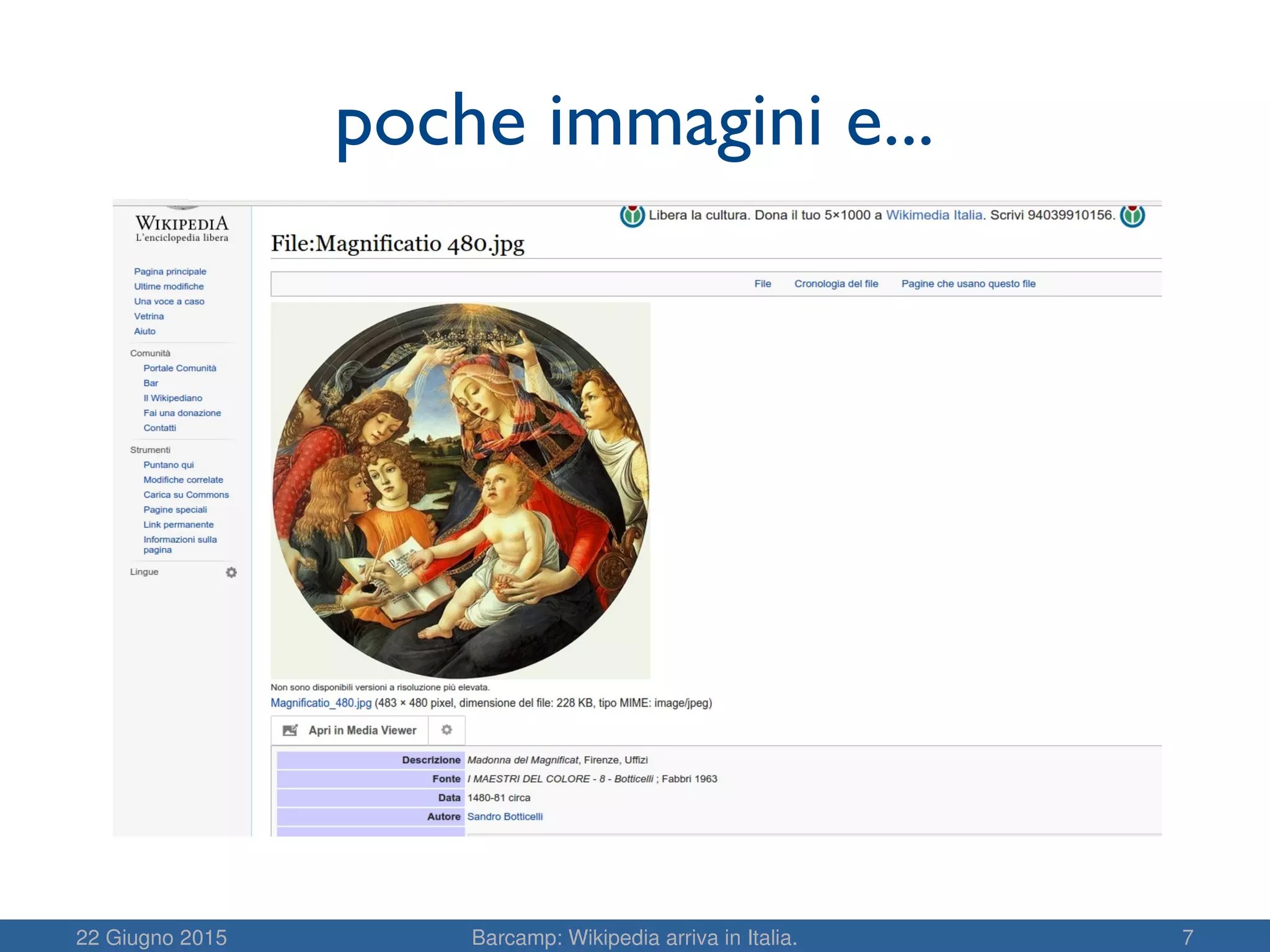Open the Media Viewer options gear
This screenshot has width=1270, height=952.
(446, 730)
